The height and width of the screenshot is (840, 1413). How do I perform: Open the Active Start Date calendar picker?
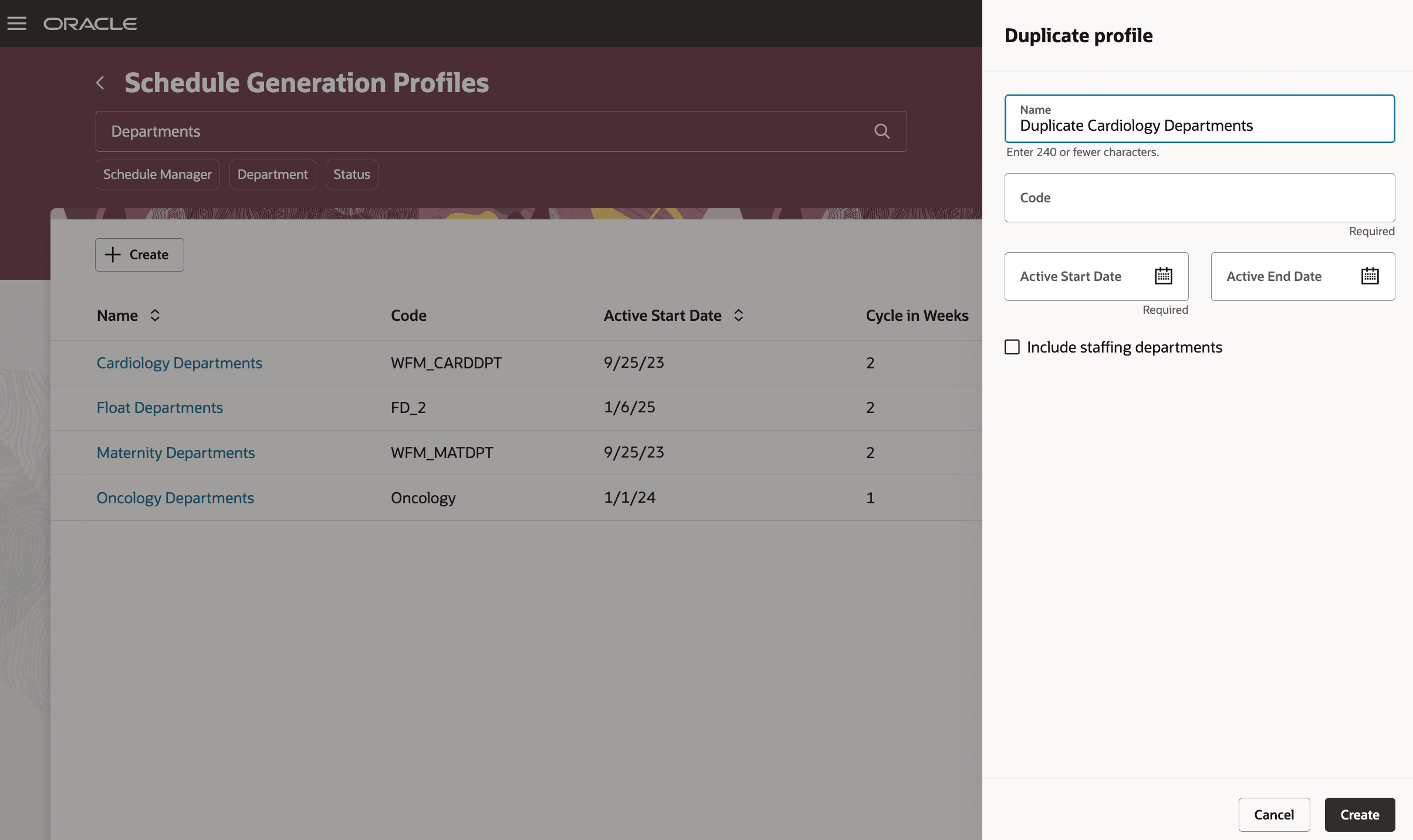1164,276
